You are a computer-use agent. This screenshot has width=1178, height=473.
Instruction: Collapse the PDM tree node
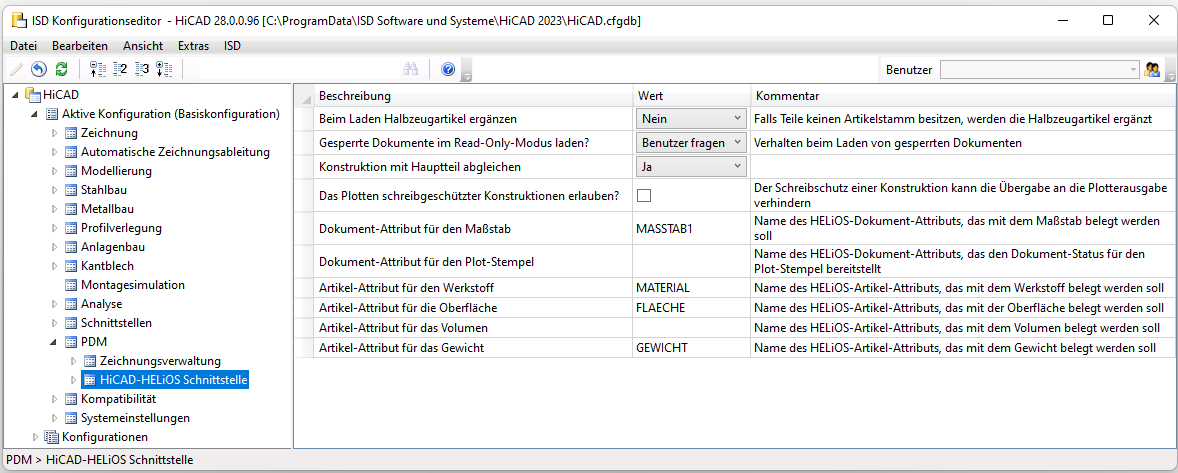[x=56, y=342]
